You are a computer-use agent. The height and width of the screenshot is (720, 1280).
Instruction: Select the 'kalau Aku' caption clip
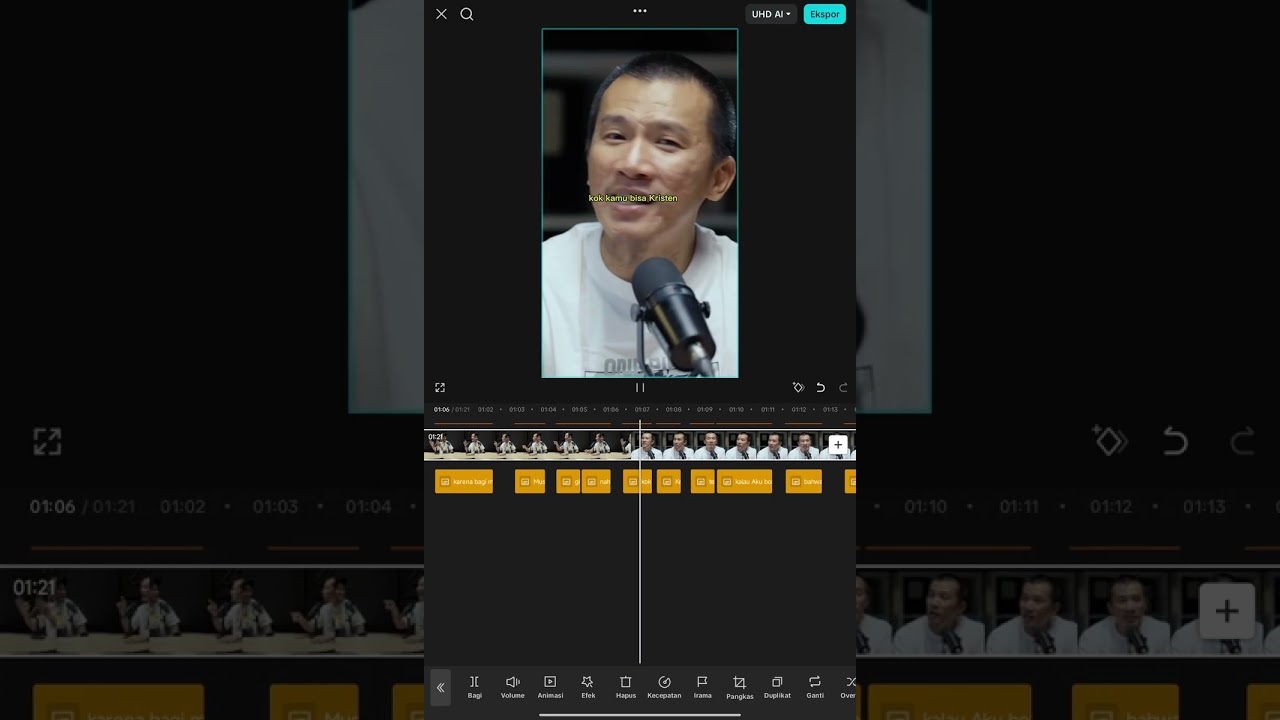coord(745,481)
